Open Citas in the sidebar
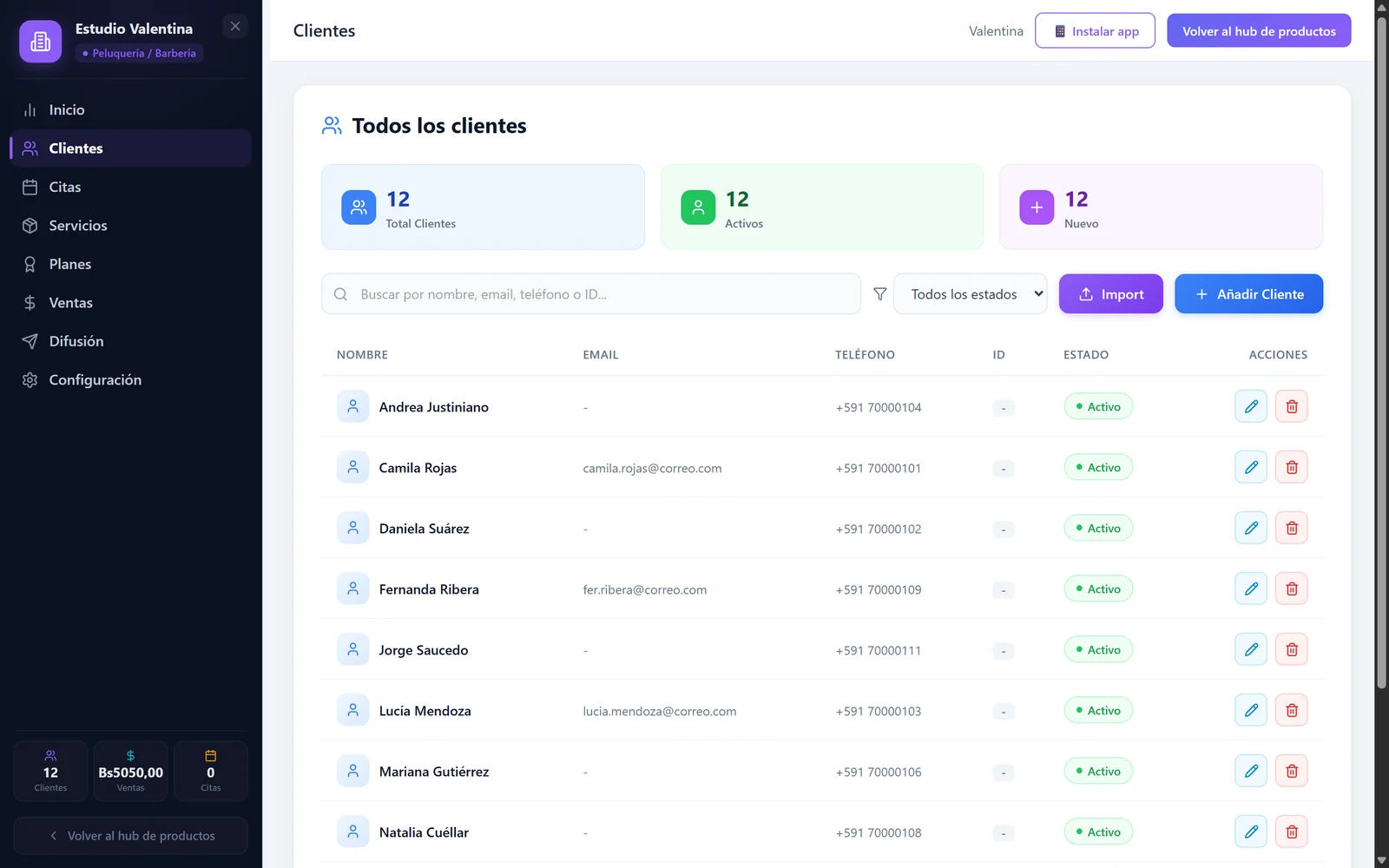This screenshot has width=1389, height=868. (x=131, y=187)
